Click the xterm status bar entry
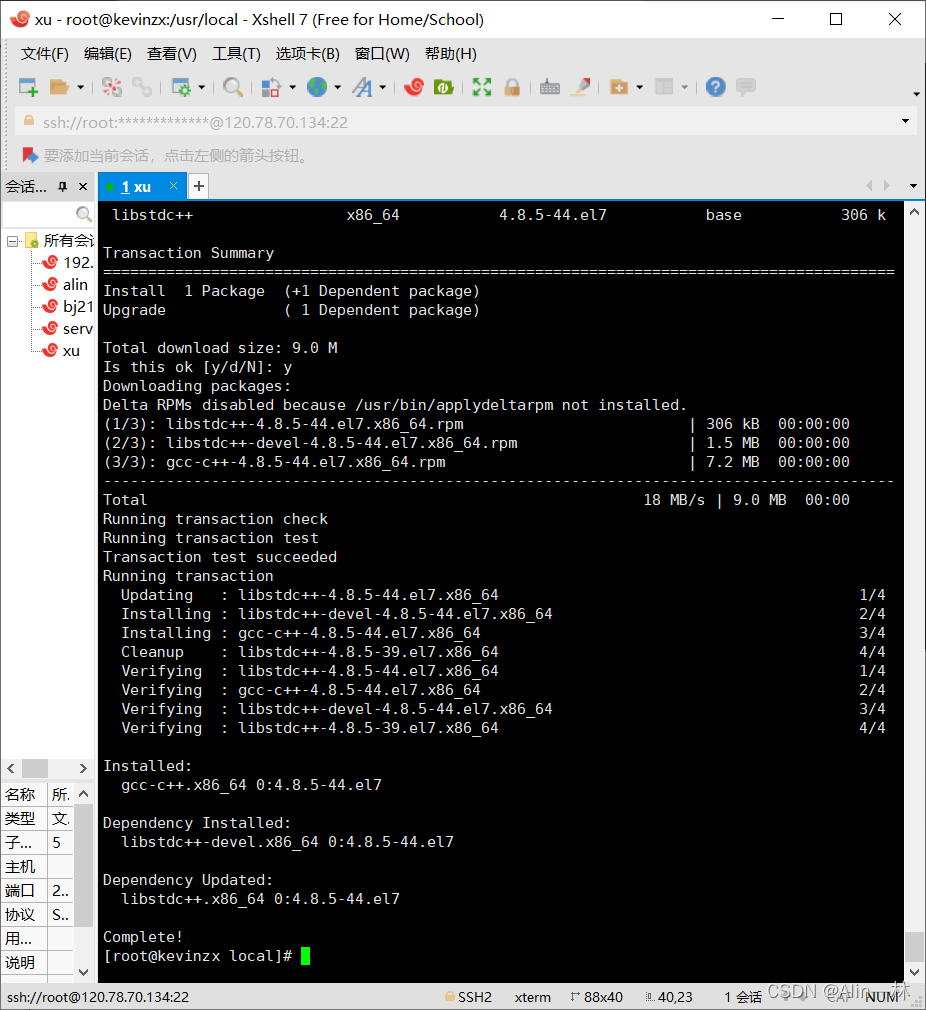Image resolution: width=926 pixels, height=1010 pixels. [533, 997]
